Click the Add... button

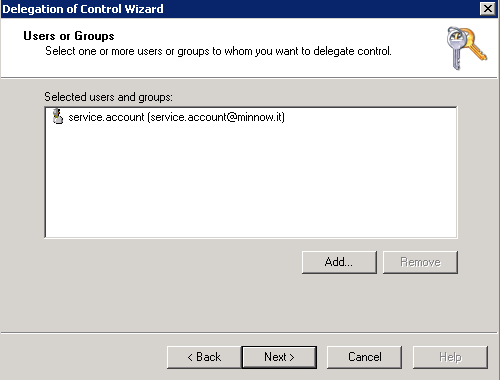point(339,262)
